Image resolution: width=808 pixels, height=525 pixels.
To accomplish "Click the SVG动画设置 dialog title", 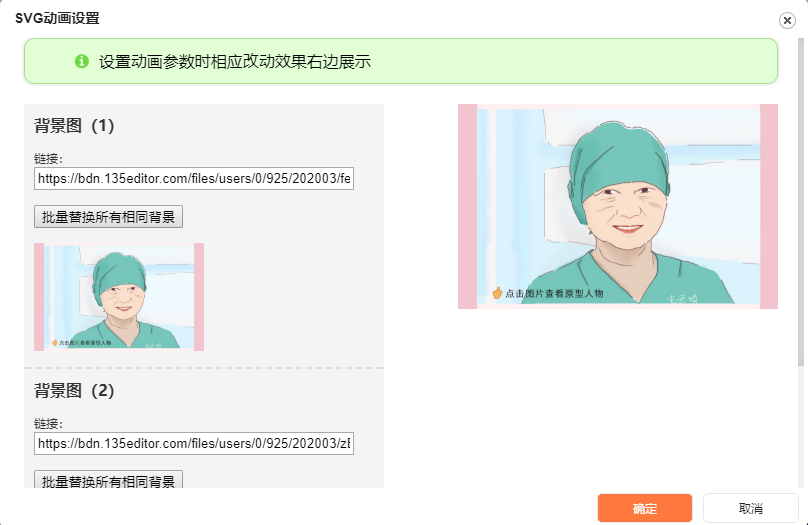I will click(57, 19).
